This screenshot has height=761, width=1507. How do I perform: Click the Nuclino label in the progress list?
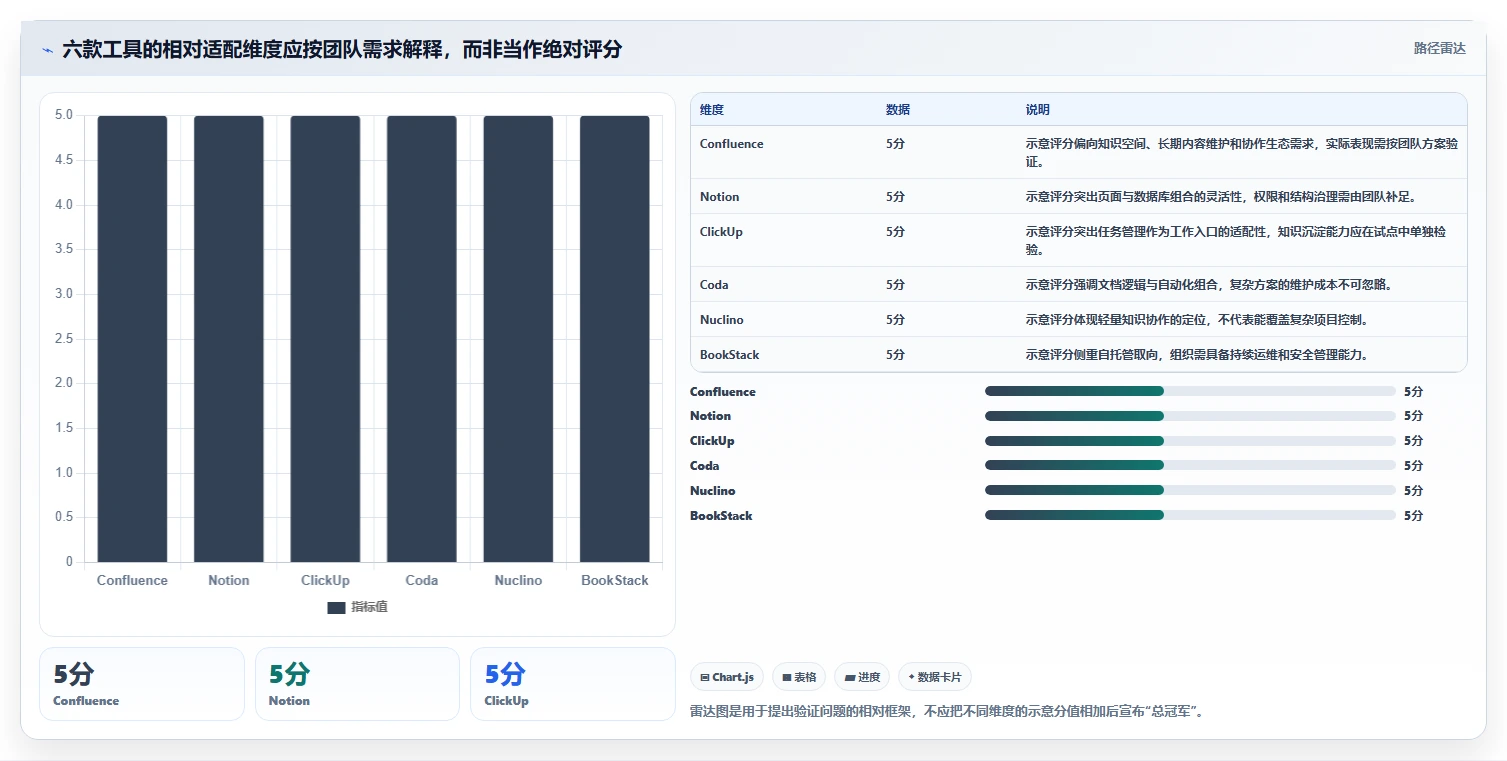click(x=712, y=491)
